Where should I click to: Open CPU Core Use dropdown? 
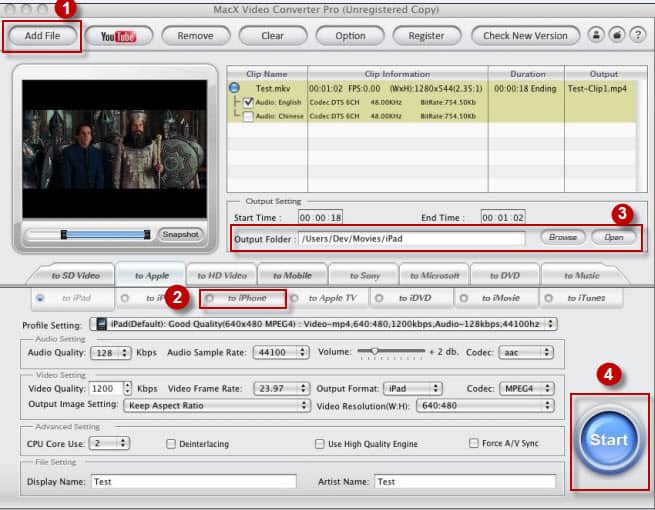pos(109,443)
